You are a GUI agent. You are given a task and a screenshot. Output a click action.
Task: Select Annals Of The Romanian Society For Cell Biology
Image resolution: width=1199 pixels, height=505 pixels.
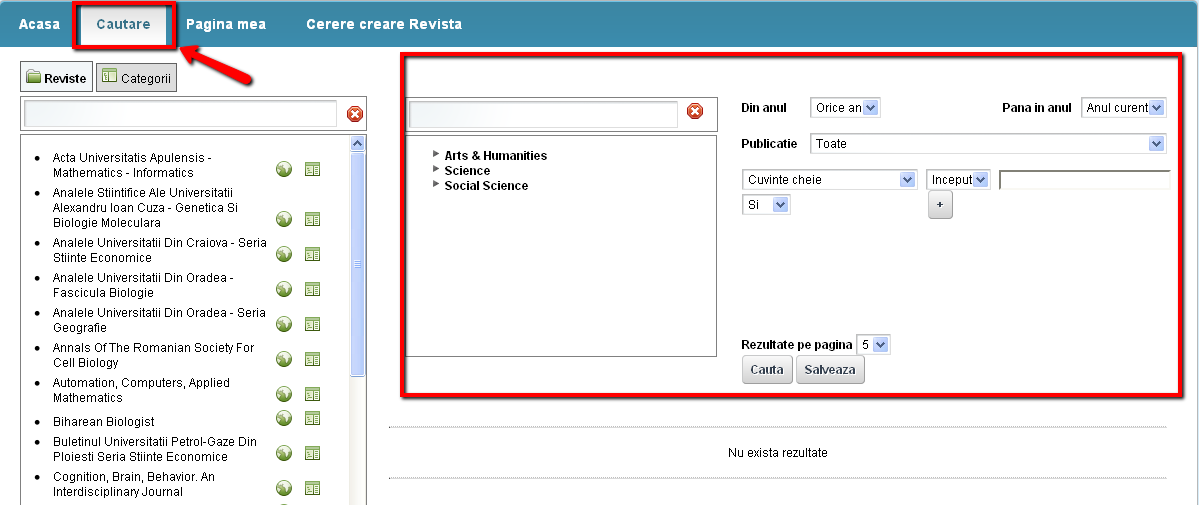(x=153, y=355)
